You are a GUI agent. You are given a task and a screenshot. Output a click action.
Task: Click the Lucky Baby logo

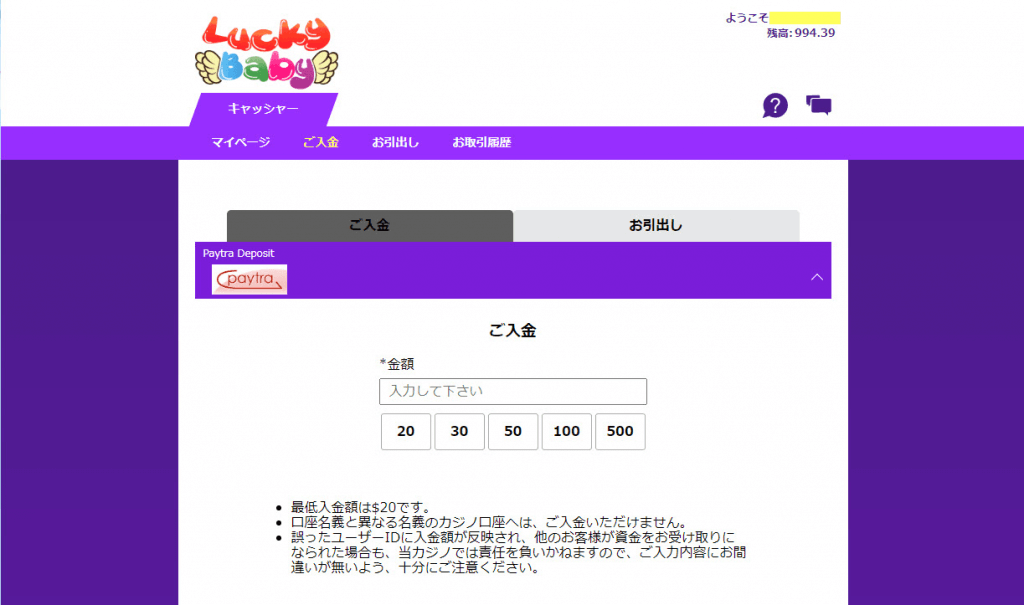pos(266,52)
